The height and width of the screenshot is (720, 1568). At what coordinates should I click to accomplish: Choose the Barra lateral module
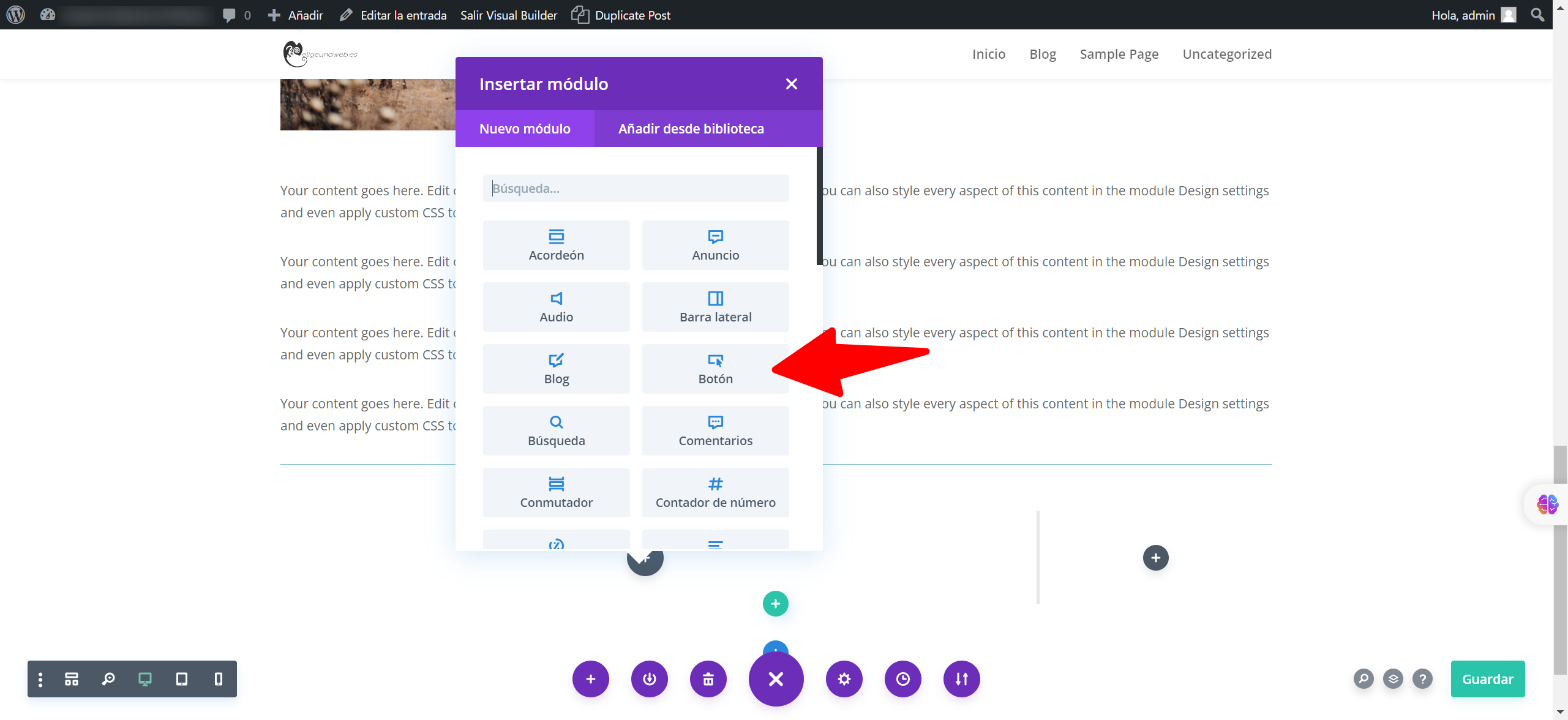coord(715,307)
